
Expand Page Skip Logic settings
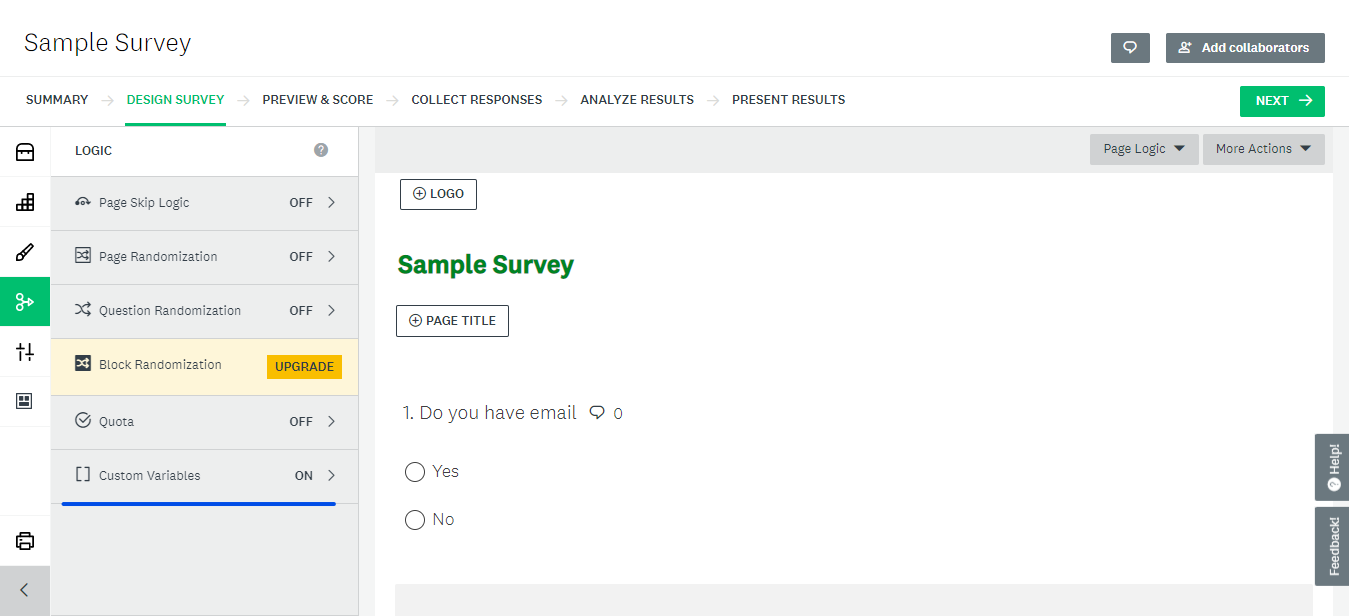(205, 203)
